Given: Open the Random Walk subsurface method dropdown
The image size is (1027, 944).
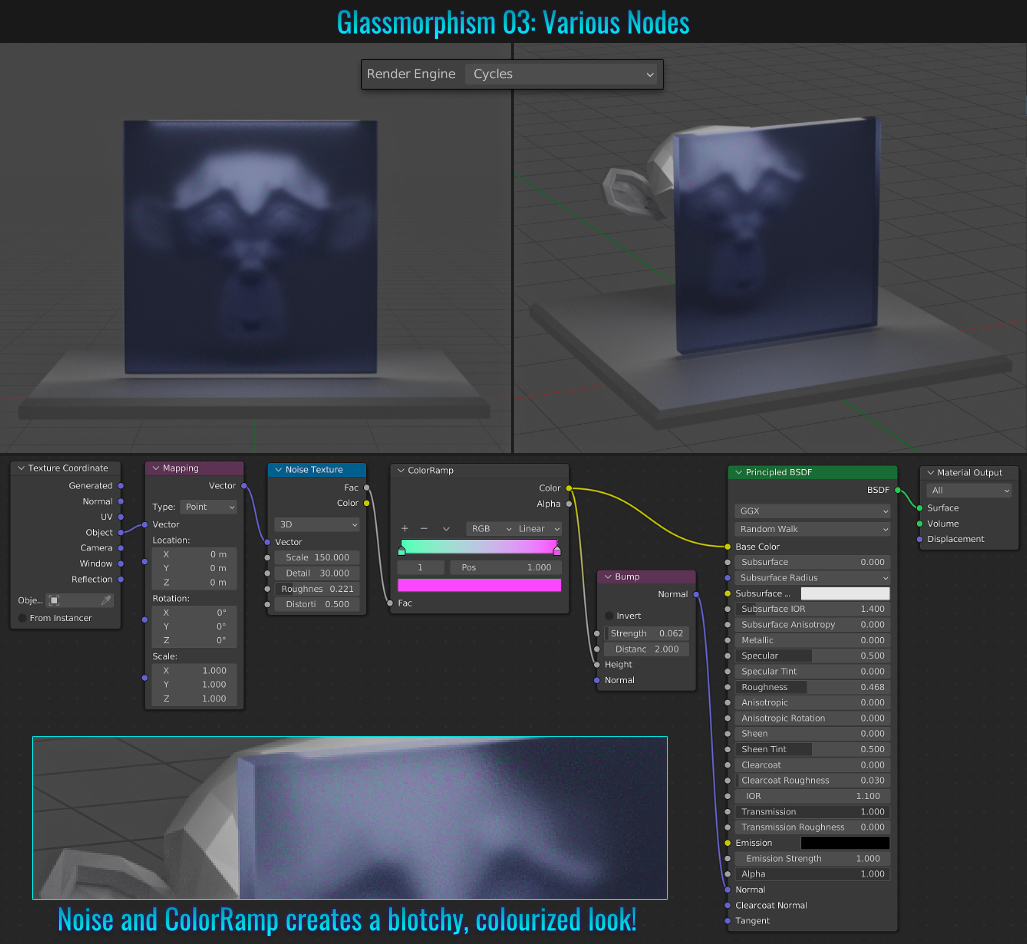Looking at the screenshot, I should coord(812,529).
